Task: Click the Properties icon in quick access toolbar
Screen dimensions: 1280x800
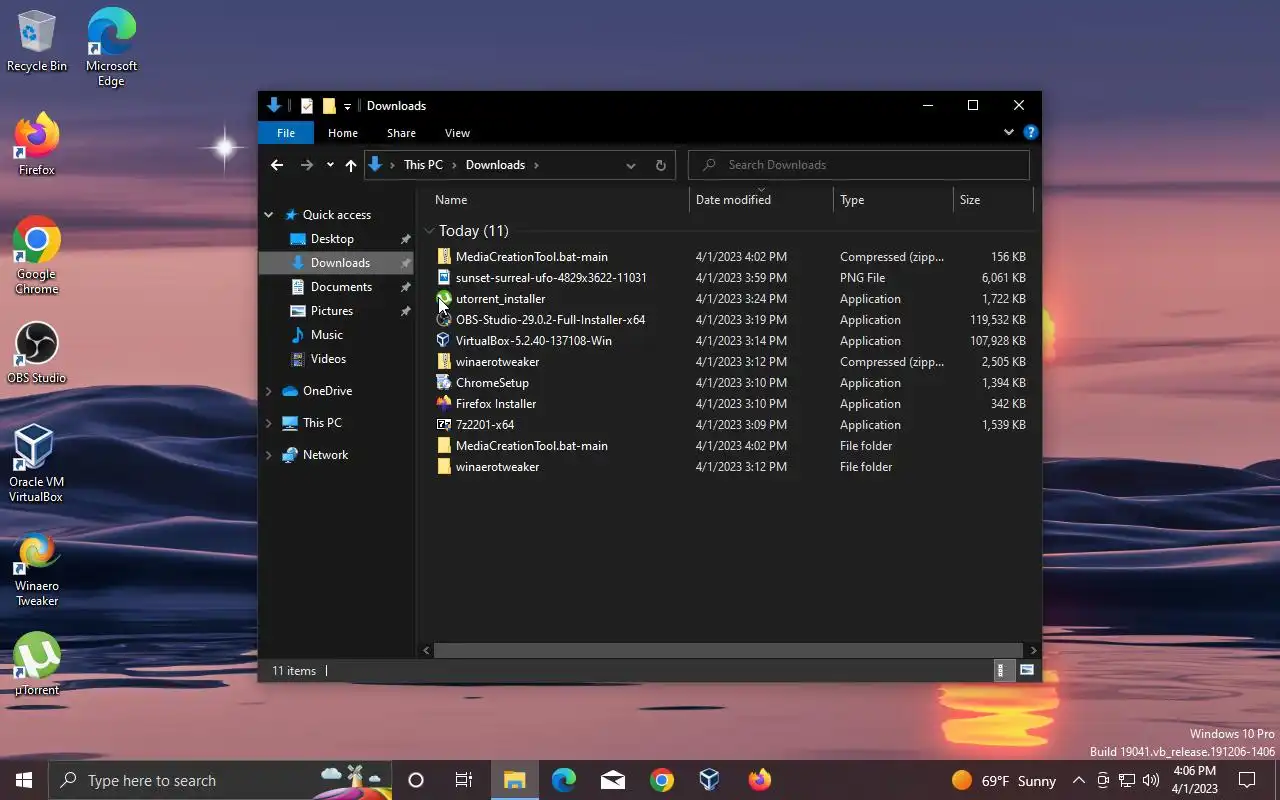Action: point(307,106)
